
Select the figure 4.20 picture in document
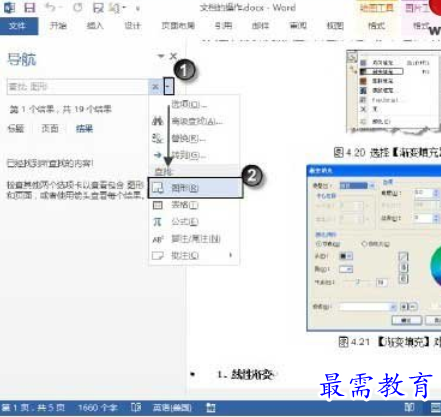coord(394,91)
